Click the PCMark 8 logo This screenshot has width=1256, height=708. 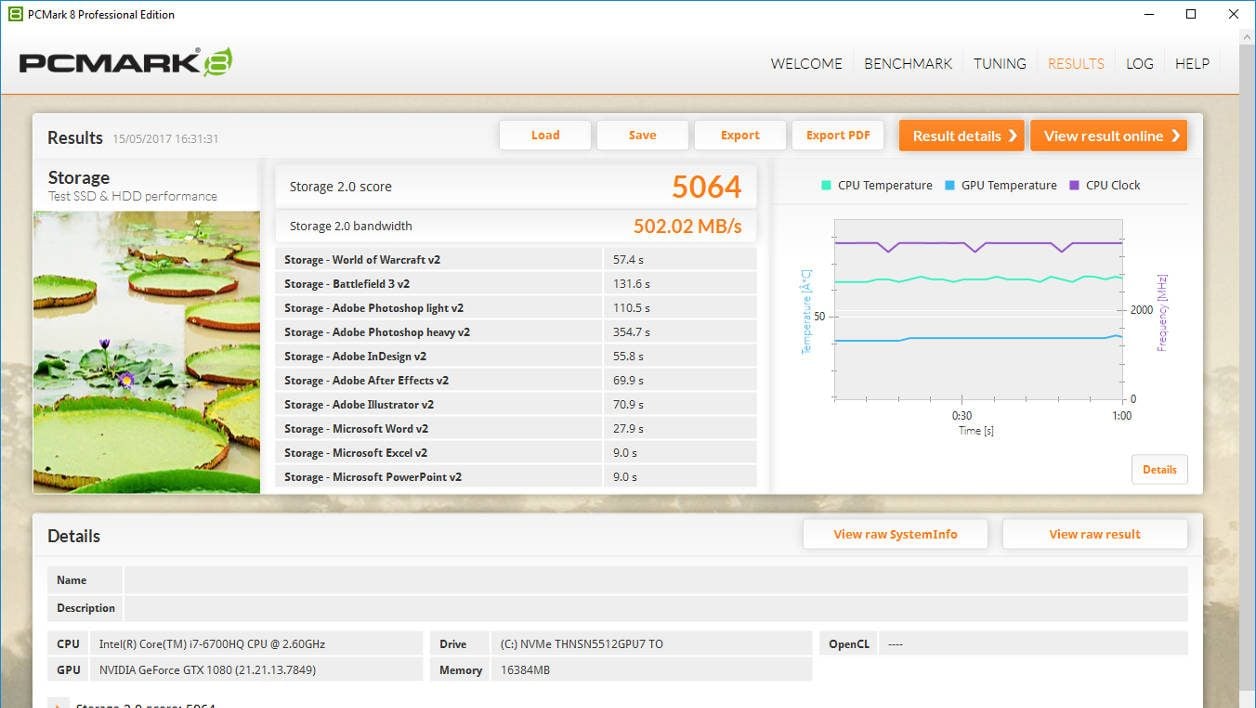tap(126, 63)
